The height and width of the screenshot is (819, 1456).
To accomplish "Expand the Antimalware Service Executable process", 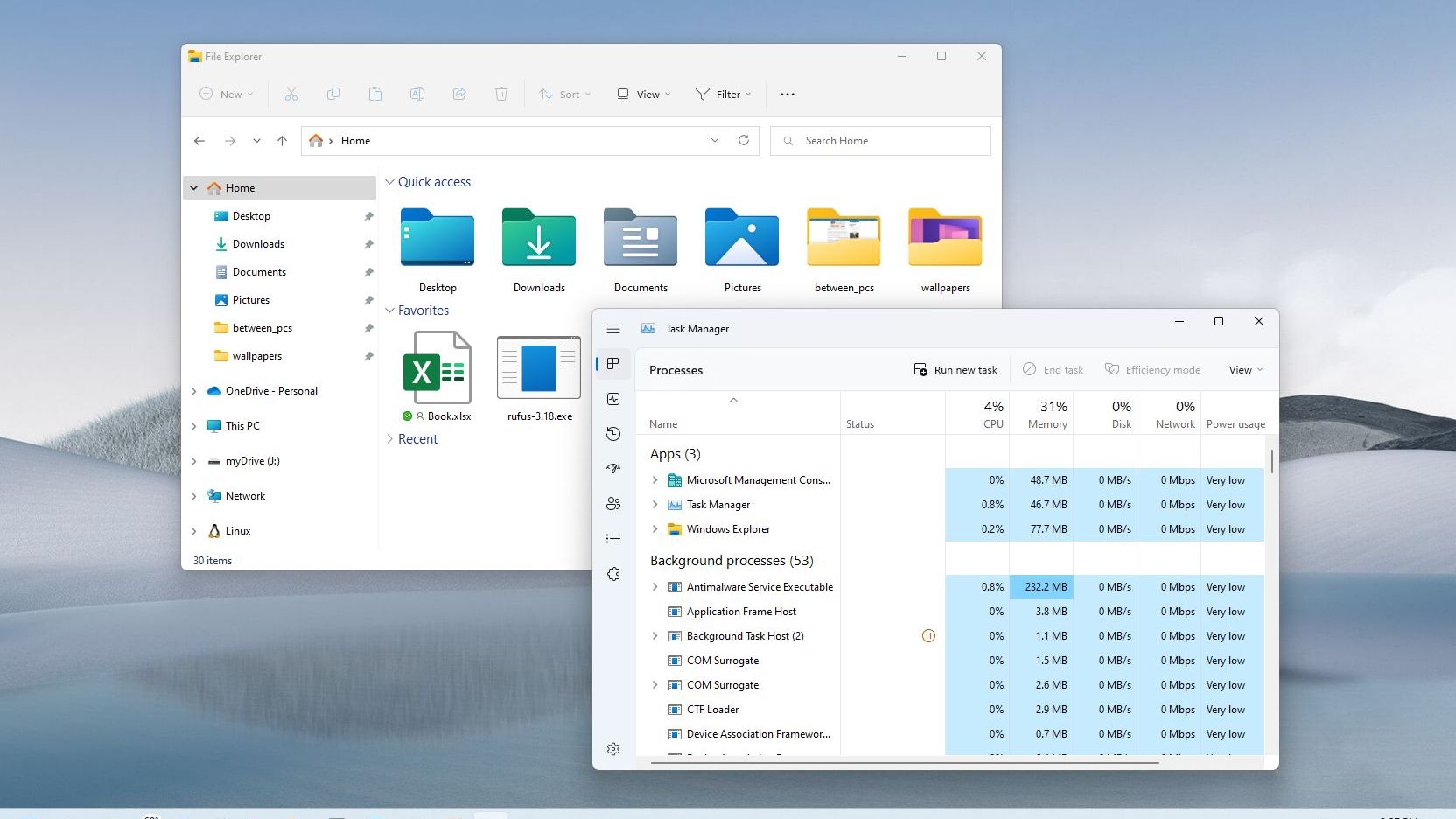I will pos(654,587).
